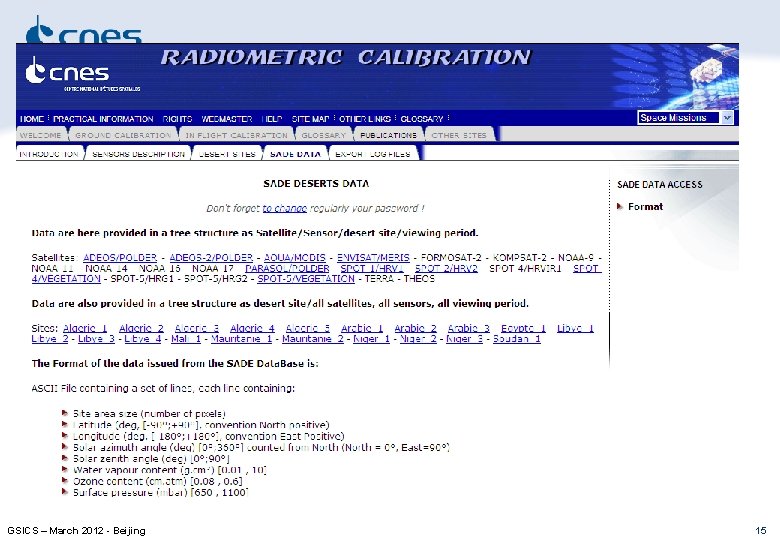Select the SADE DATA sub-tab
This screenshot has width=780, height=540.
295,154
